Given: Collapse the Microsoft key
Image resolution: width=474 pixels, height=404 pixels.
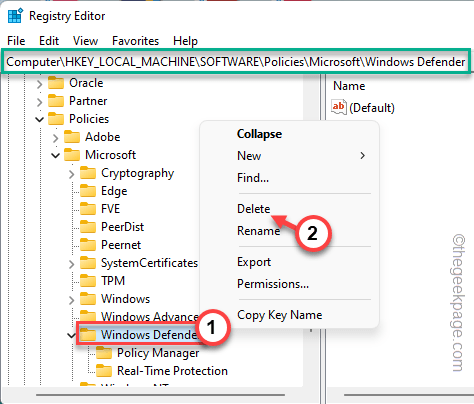Looking at the screenshot, I should [x=55, y=155].
